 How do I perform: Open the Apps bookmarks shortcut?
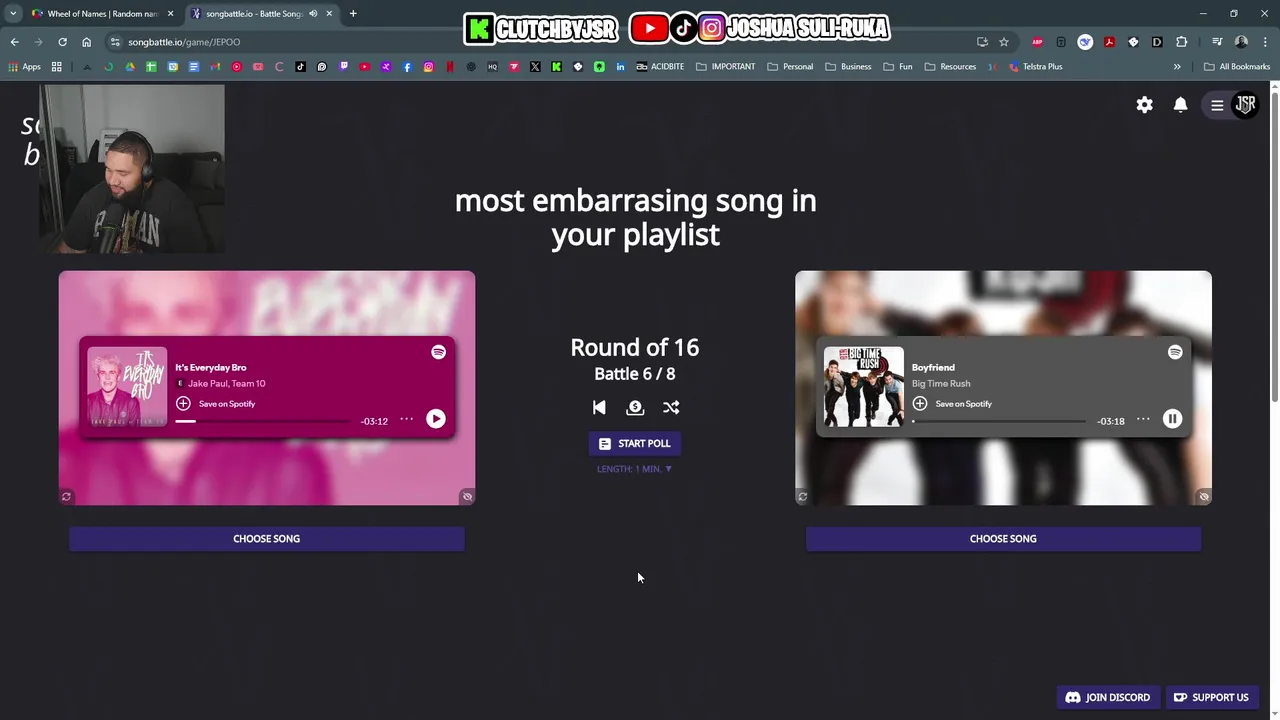point(25,67)
